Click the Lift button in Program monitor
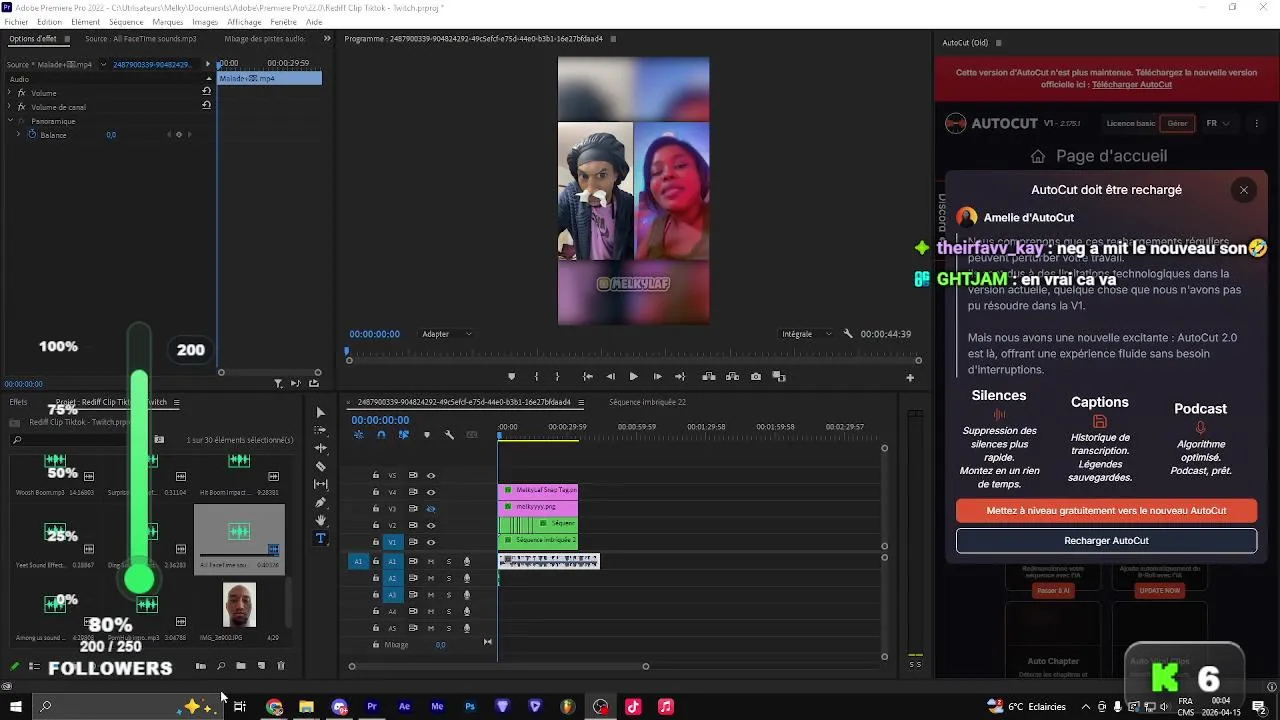 (x=709, y=377)
